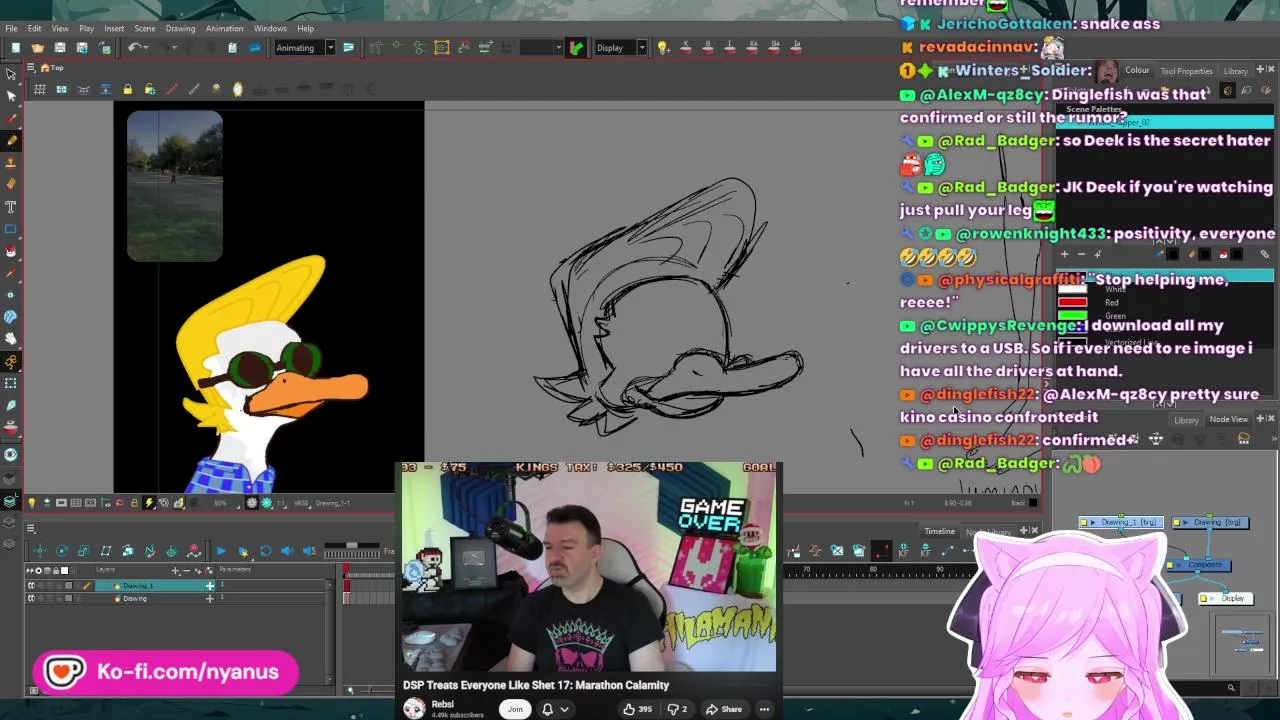The height and width of the screenshot is (720, 1280).
Task: Switch to the Timeline tab
Action: (939, 531)
